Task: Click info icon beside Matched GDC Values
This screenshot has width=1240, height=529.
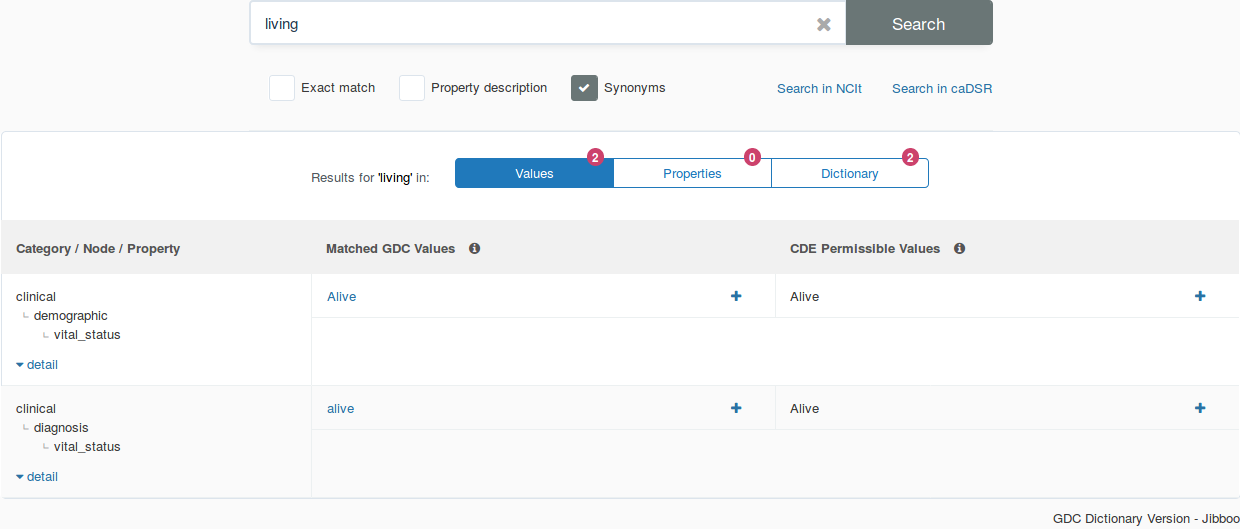Action: coord(475,248)
